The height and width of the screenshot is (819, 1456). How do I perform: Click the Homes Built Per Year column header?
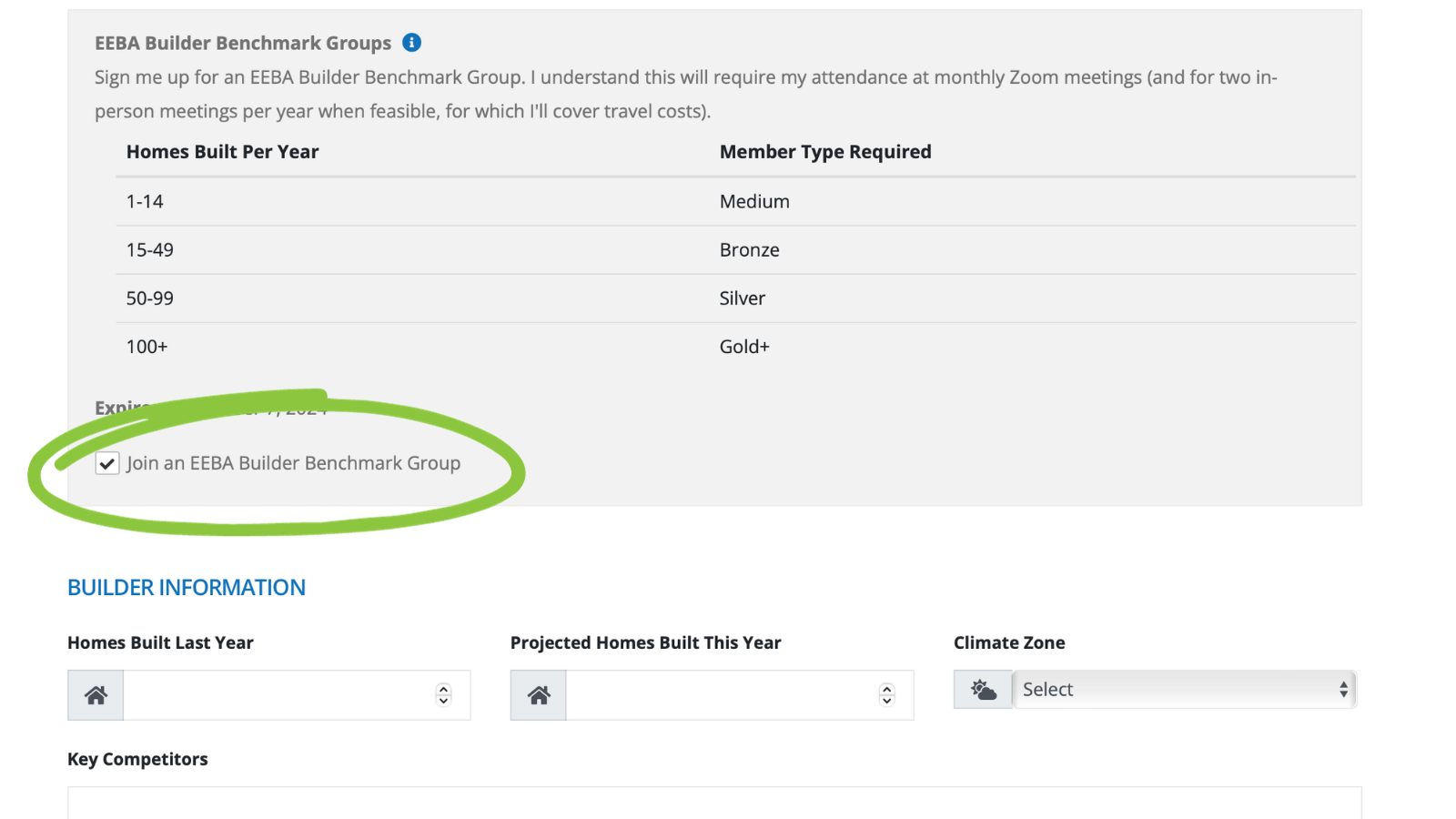click(222, 152)
